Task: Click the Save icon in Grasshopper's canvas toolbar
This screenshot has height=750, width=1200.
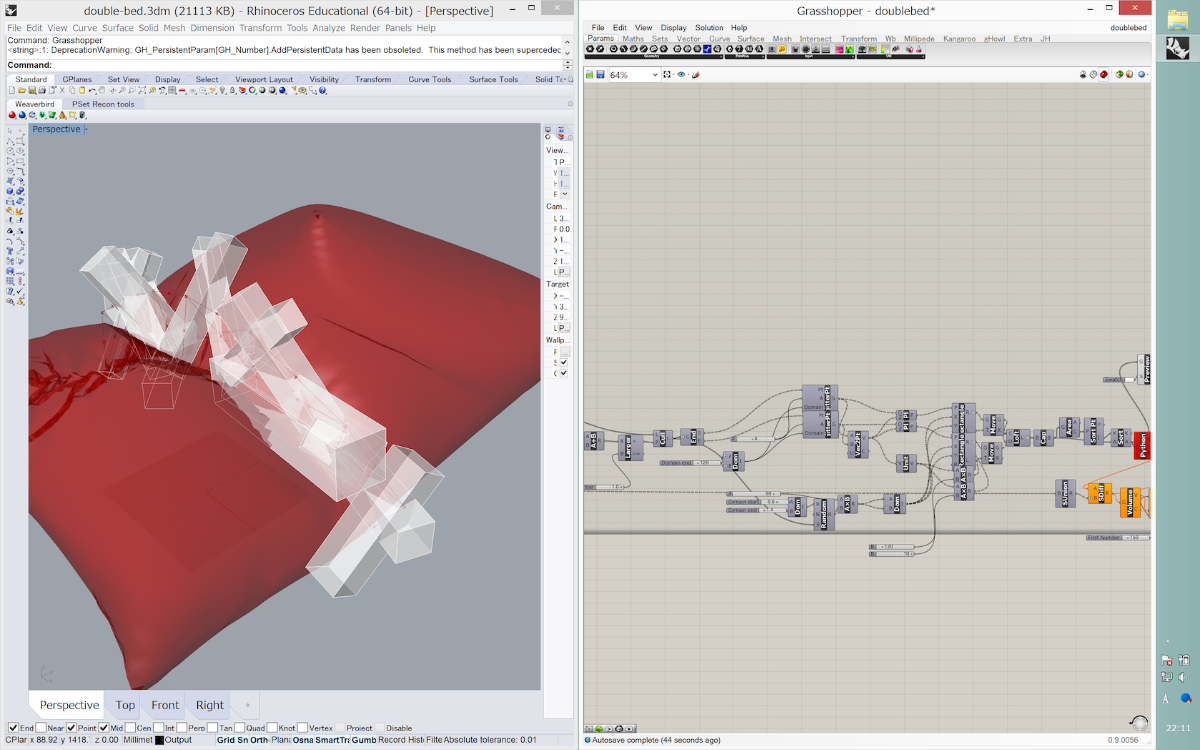Action: [600, 75]
